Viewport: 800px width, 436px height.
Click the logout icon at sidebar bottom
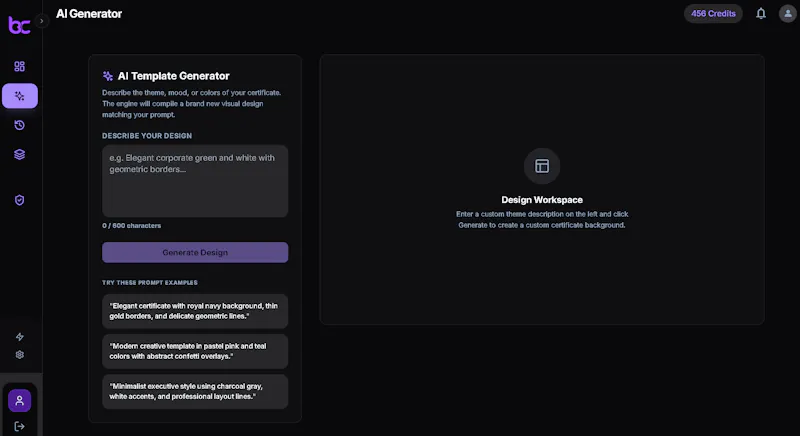[19, 426]
